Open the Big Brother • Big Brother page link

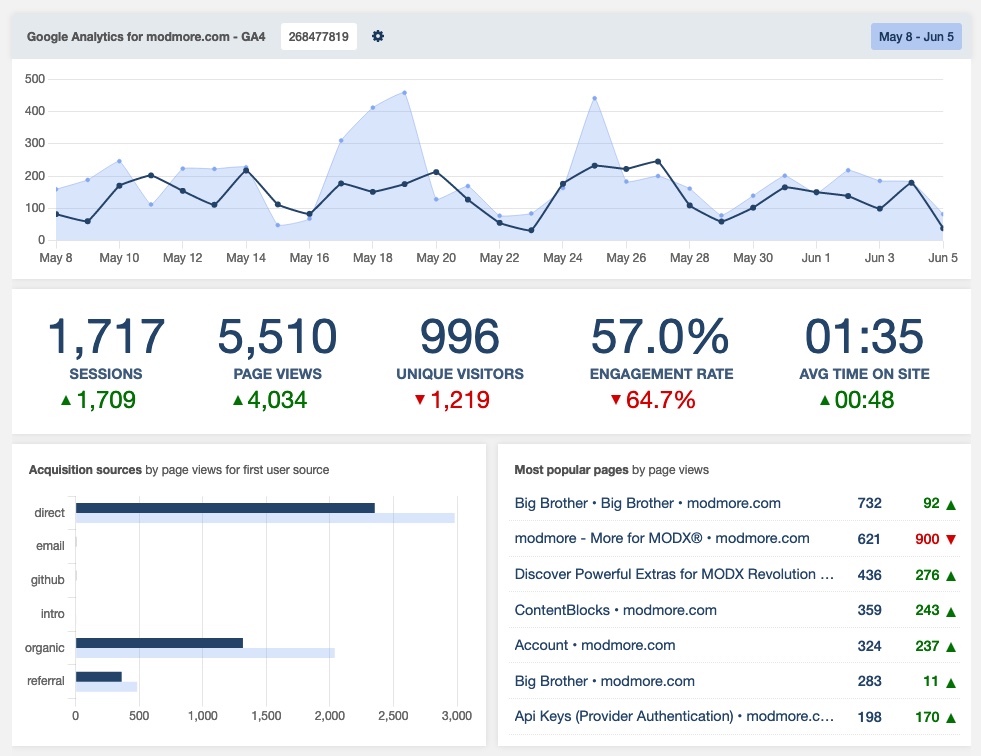[648, 503]
